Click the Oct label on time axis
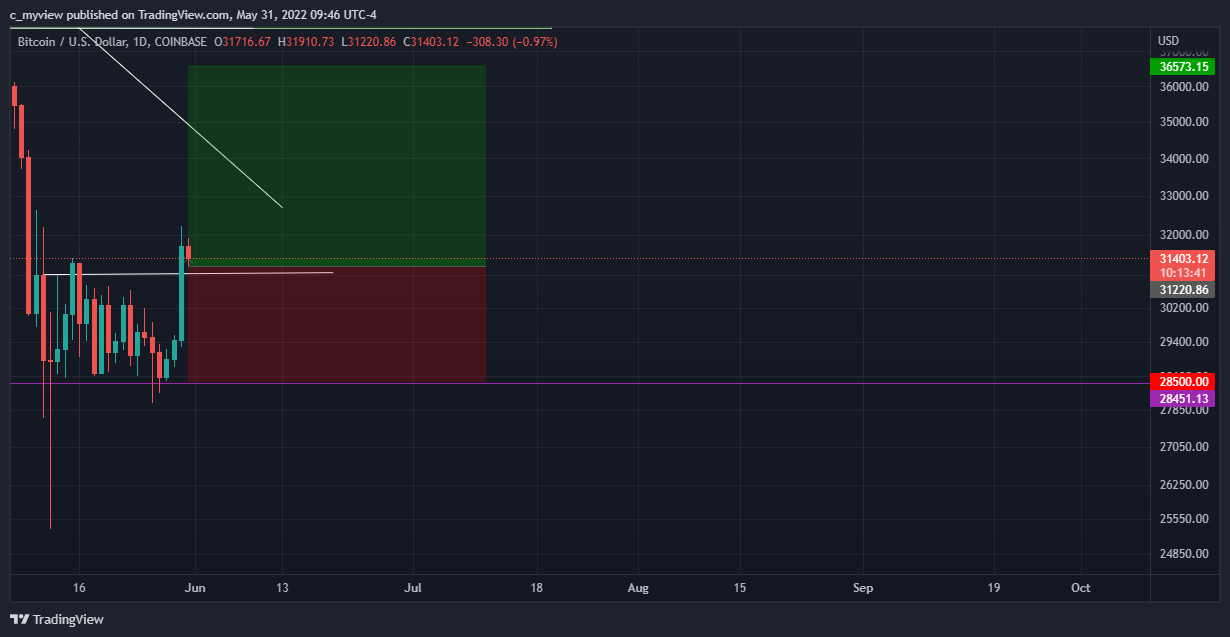Image resolution: width=1230 pixels, height=637 pixels. pyautogui.click(x=1081, y=588)
